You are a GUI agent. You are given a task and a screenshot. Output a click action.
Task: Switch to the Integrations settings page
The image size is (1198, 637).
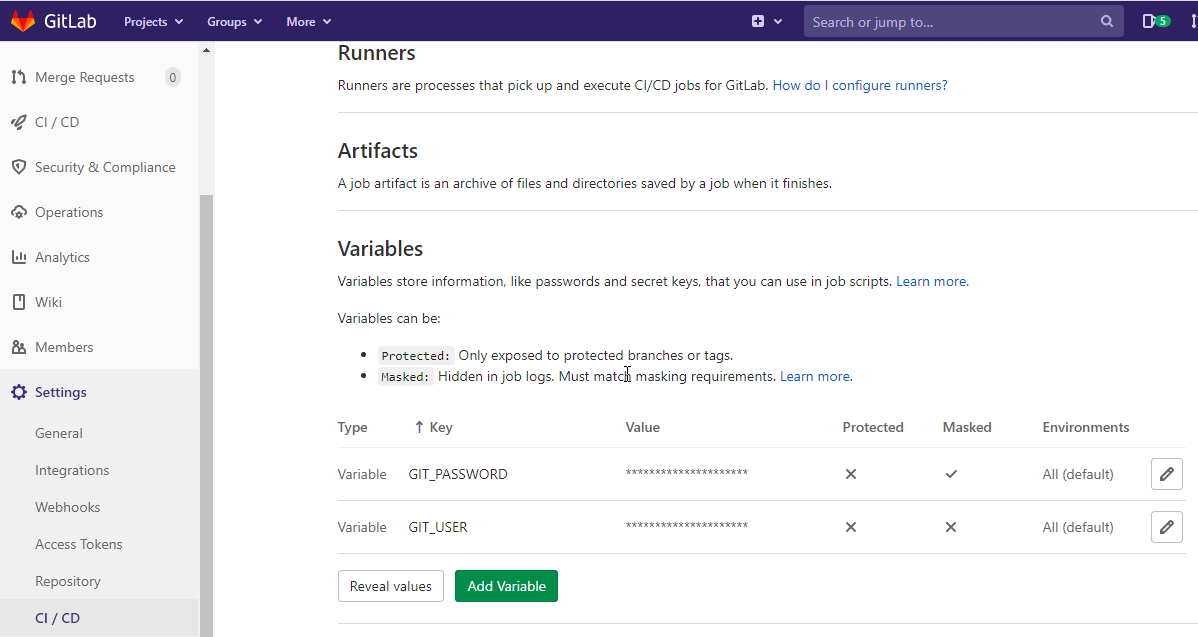pyautogui.click(x=72, y=469)
